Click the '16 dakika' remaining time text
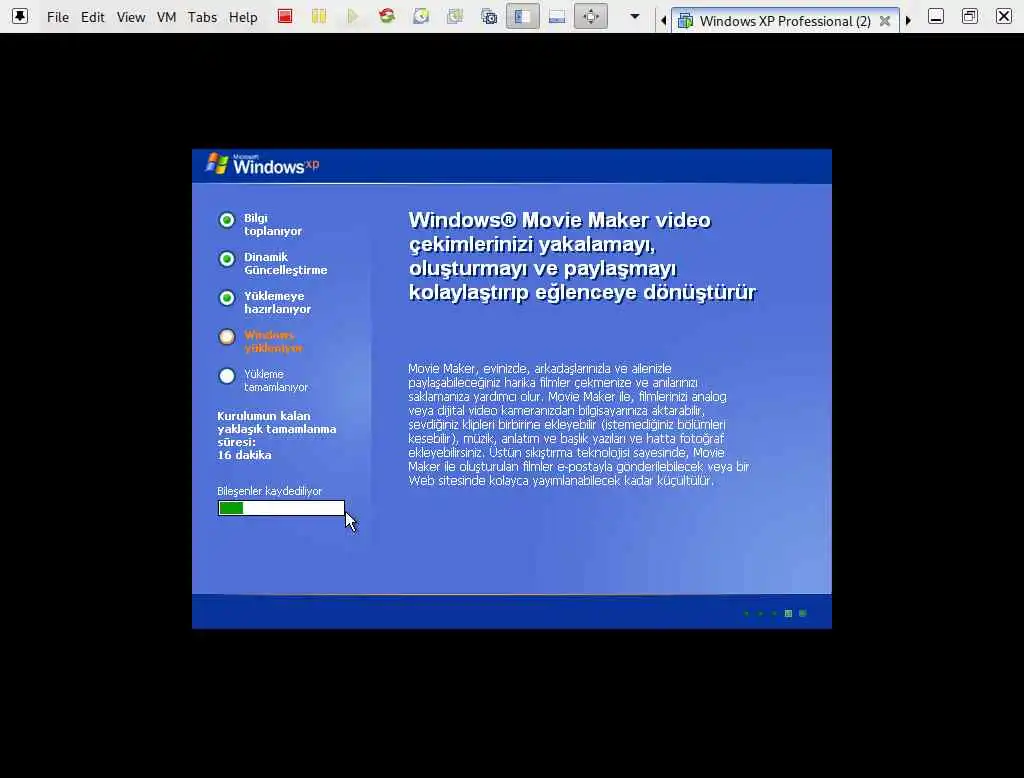This screenshot has width=1024, height=778. coord(244,455)
